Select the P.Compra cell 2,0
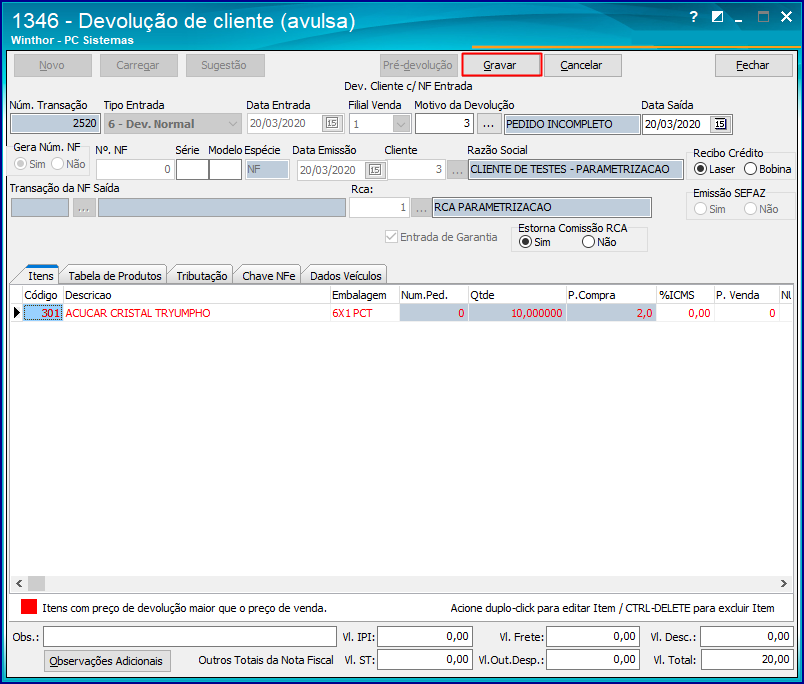The image size is (804, 684). (x=611, y=313)
